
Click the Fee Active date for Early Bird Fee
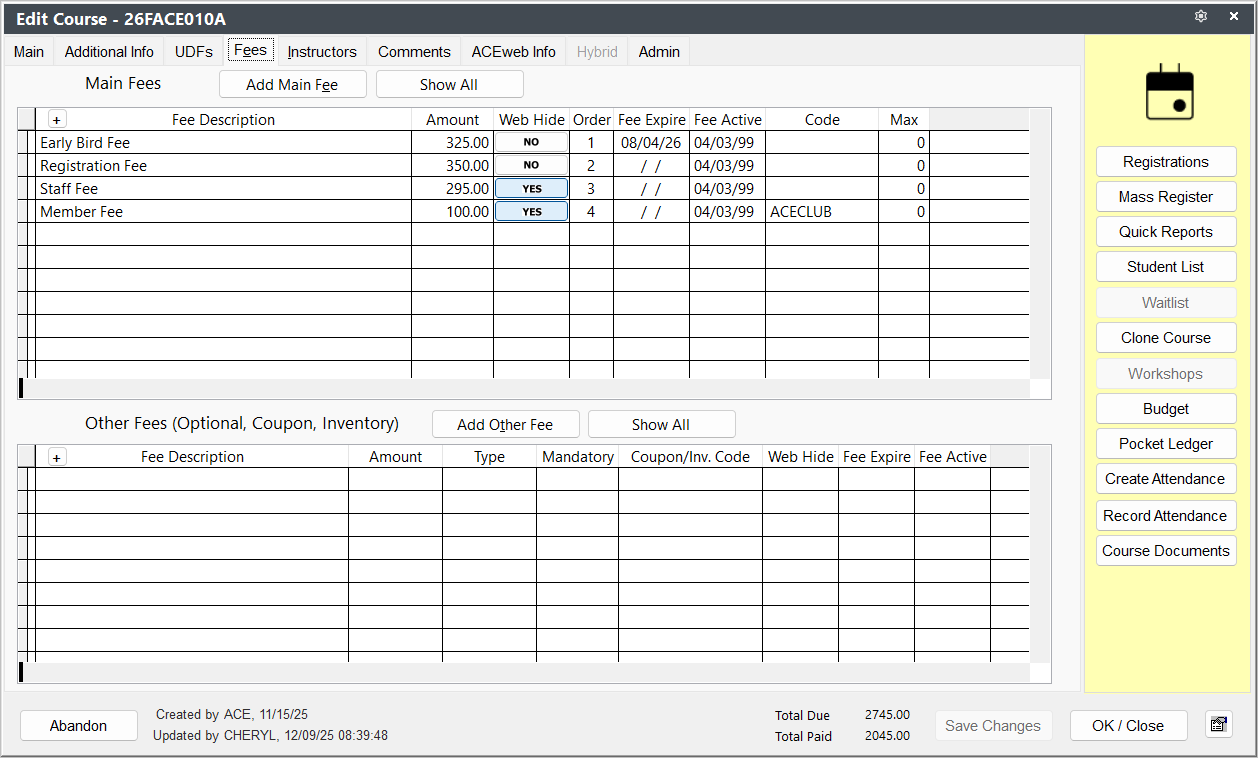click(727, 143)
